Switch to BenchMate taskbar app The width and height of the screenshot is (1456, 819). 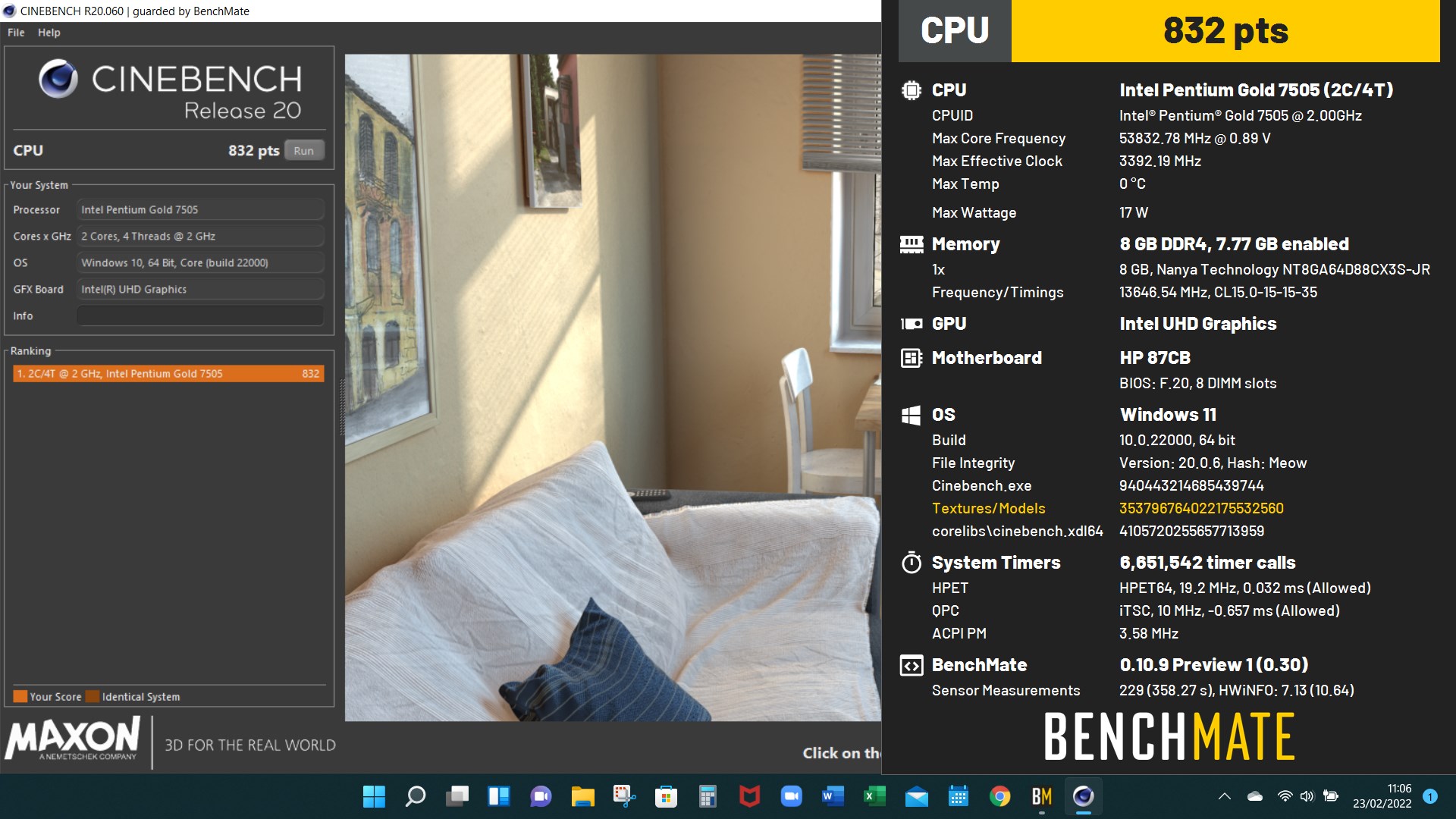[1041, 796]
